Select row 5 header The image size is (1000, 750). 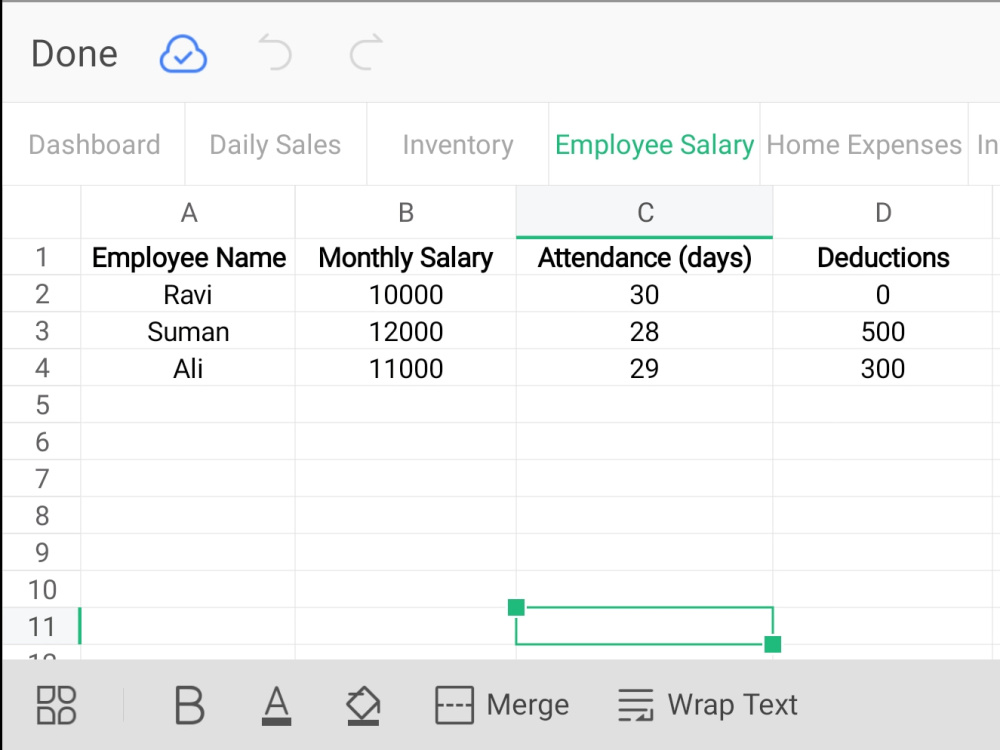pyautogui.click(x=41, y=405)
